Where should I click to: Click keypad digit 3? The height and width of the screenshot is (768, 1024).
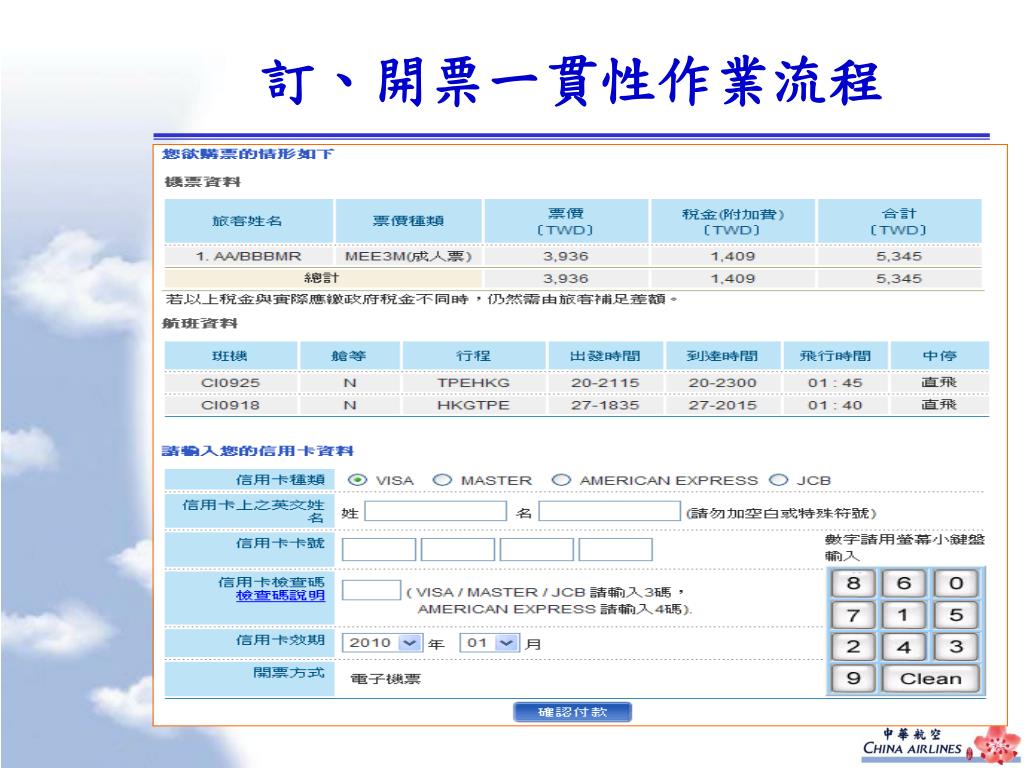tap(956, 647)
